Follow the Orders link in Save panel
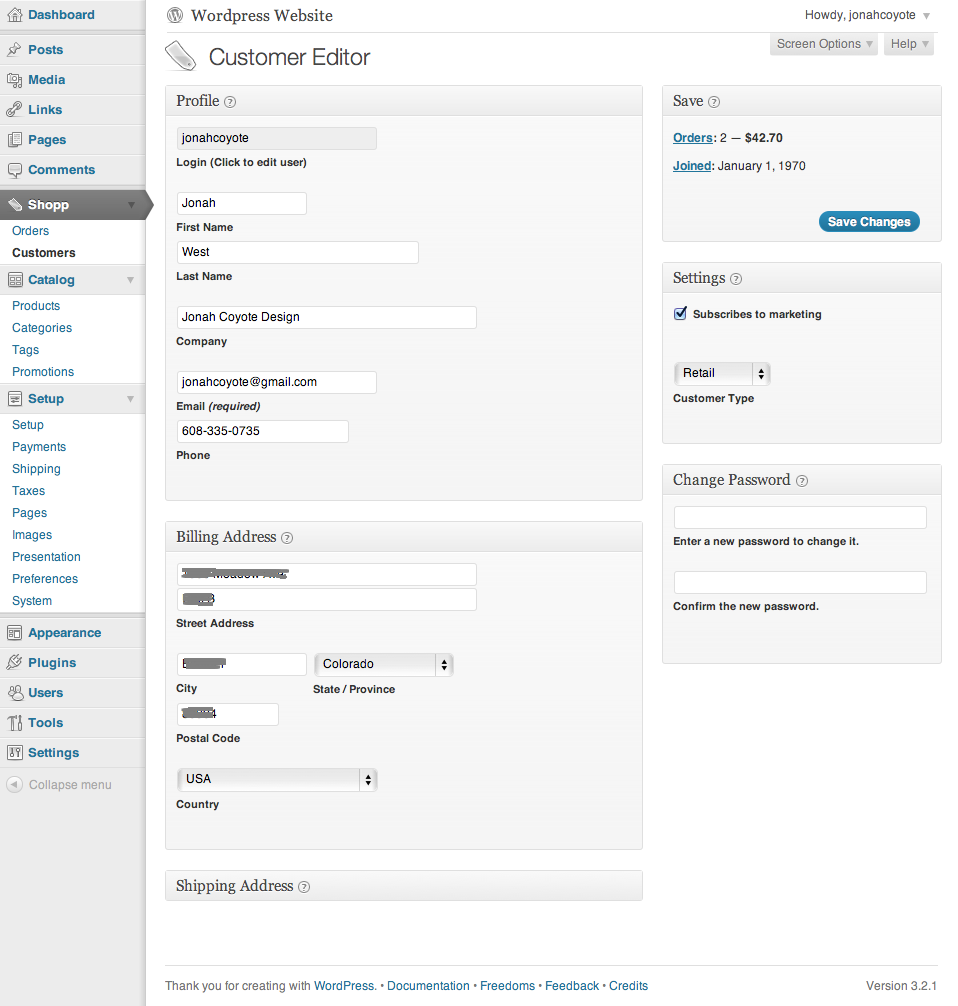The image size is (958, 1006). point(692,138)
